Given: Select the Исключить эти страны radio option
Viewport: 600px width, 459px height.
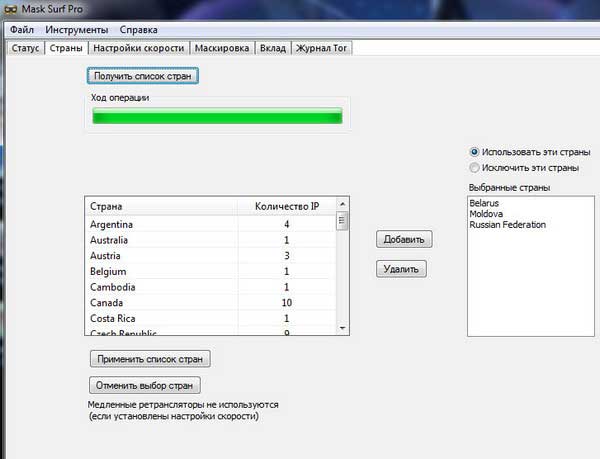Looking at the screenshot, I should pyautogui.click(x=474, y=168).
